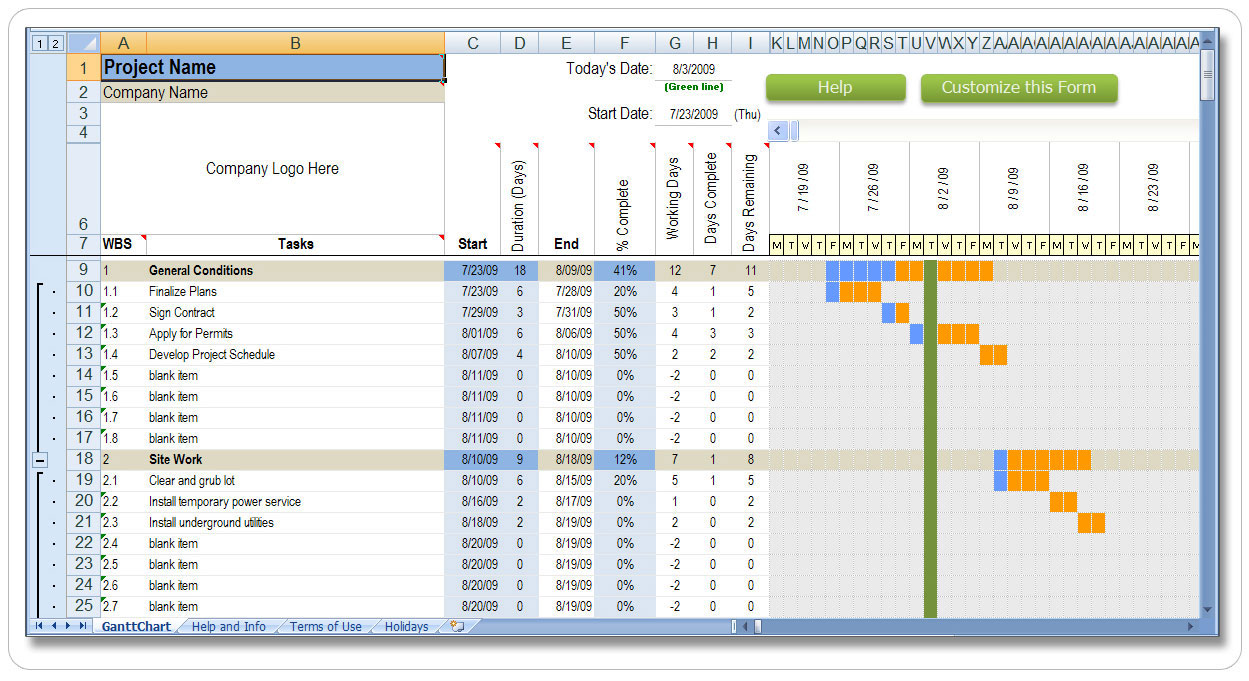Click the Customize this Form button
The image size is (1249, 681).
[x=1019, y=88]
